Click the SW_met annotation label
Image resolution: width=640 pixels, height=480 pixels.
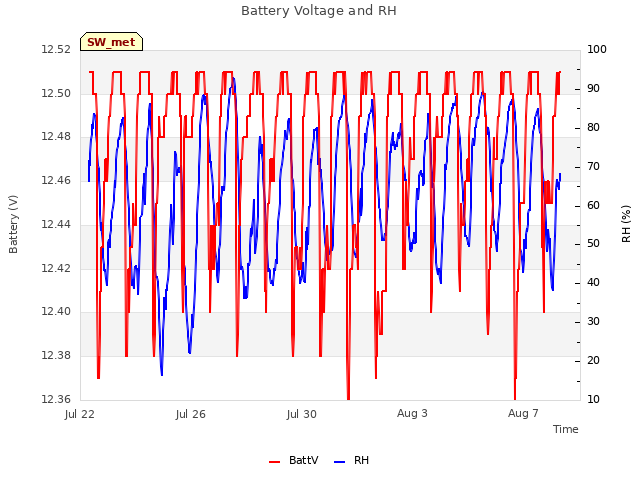pos(111,42)
